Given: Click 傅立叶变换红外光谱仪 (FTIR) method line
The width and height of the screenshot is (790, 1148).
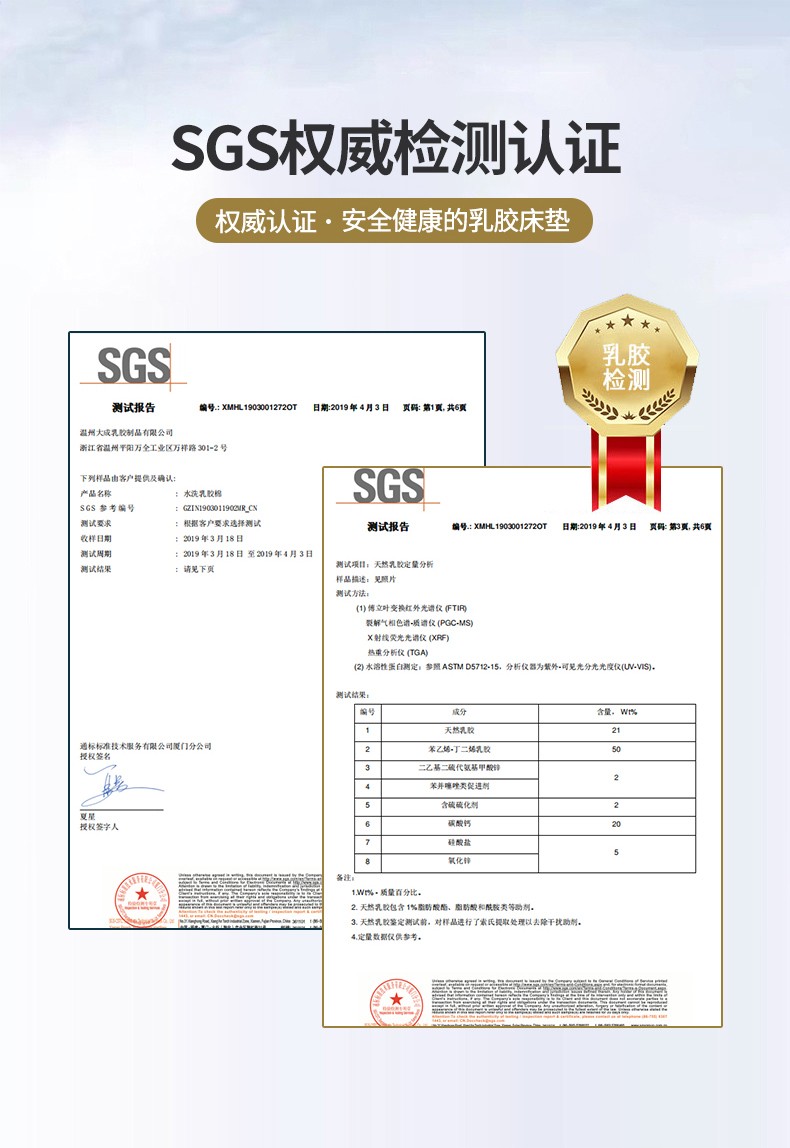Looking at the screenshot, I should (x=411, y=608).
